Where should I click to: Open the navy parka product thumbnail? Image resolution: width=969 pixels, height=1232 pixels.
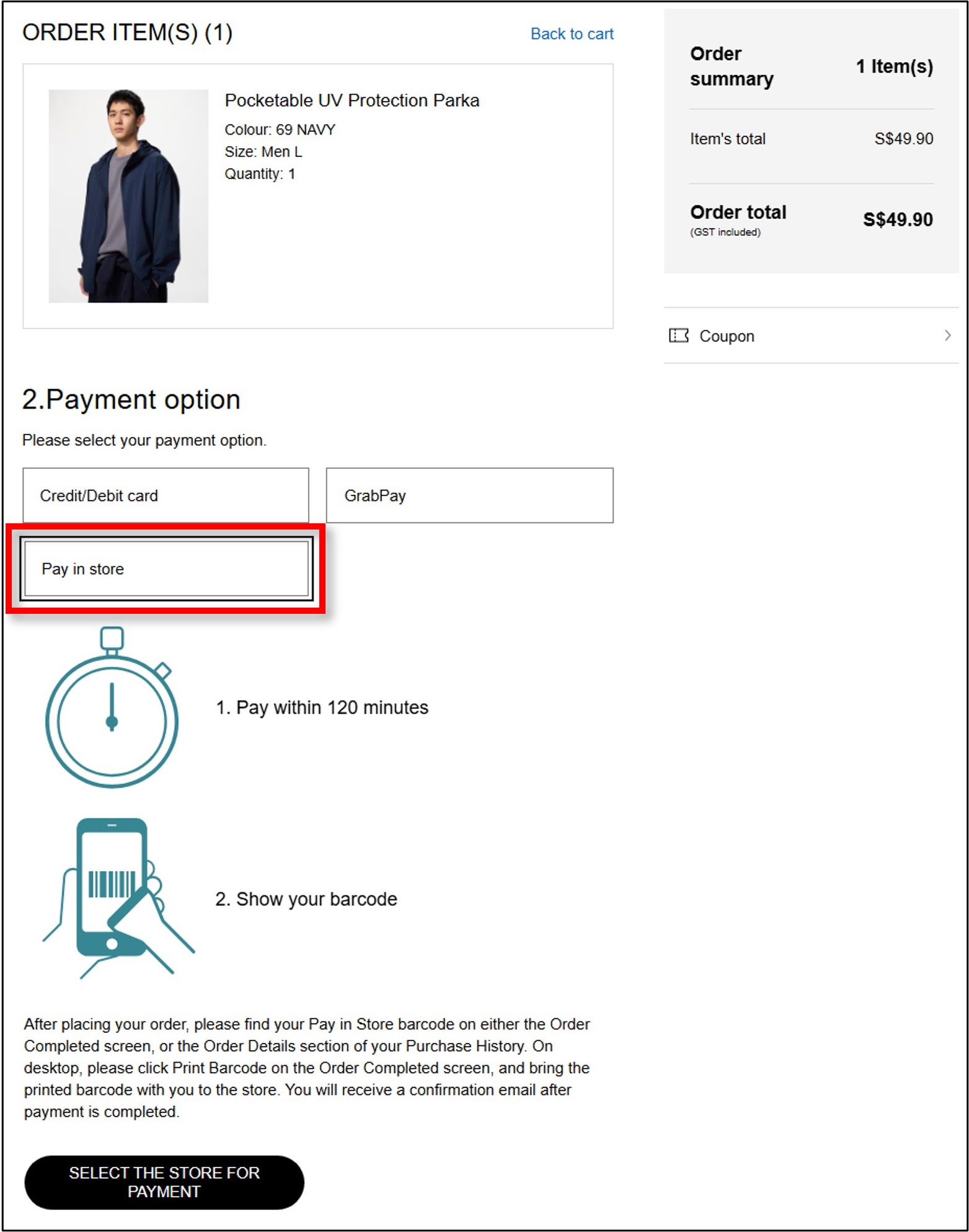128,196
